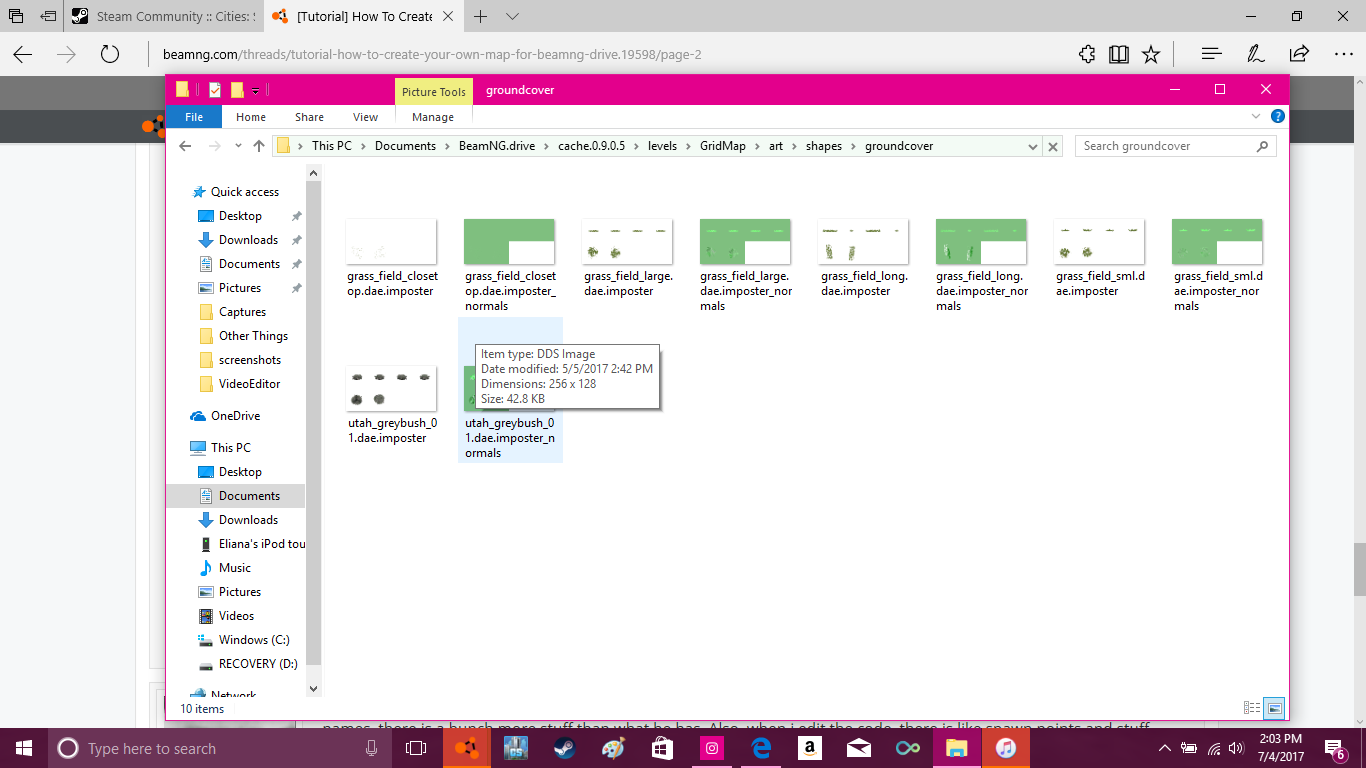Open Captures folder in Quick access
The height and width of the screenshot is (768, 1366).
[x=242, y=312]
